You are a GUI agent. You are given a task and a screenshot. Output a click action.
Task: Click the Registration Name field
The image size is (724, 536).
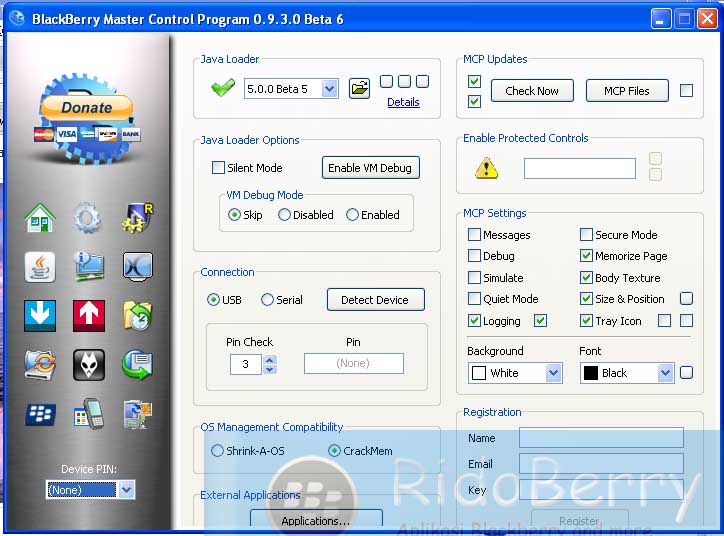click(601, 437)
